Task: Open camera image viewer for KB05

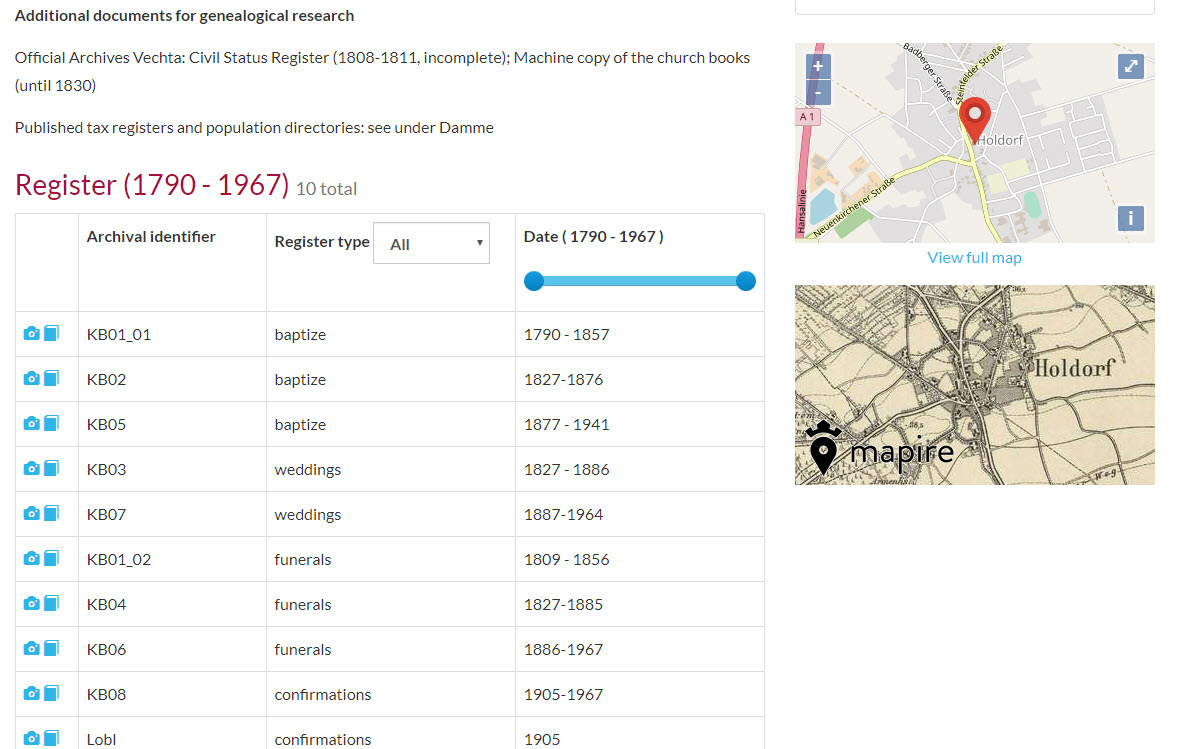Action: coord(31,424)
